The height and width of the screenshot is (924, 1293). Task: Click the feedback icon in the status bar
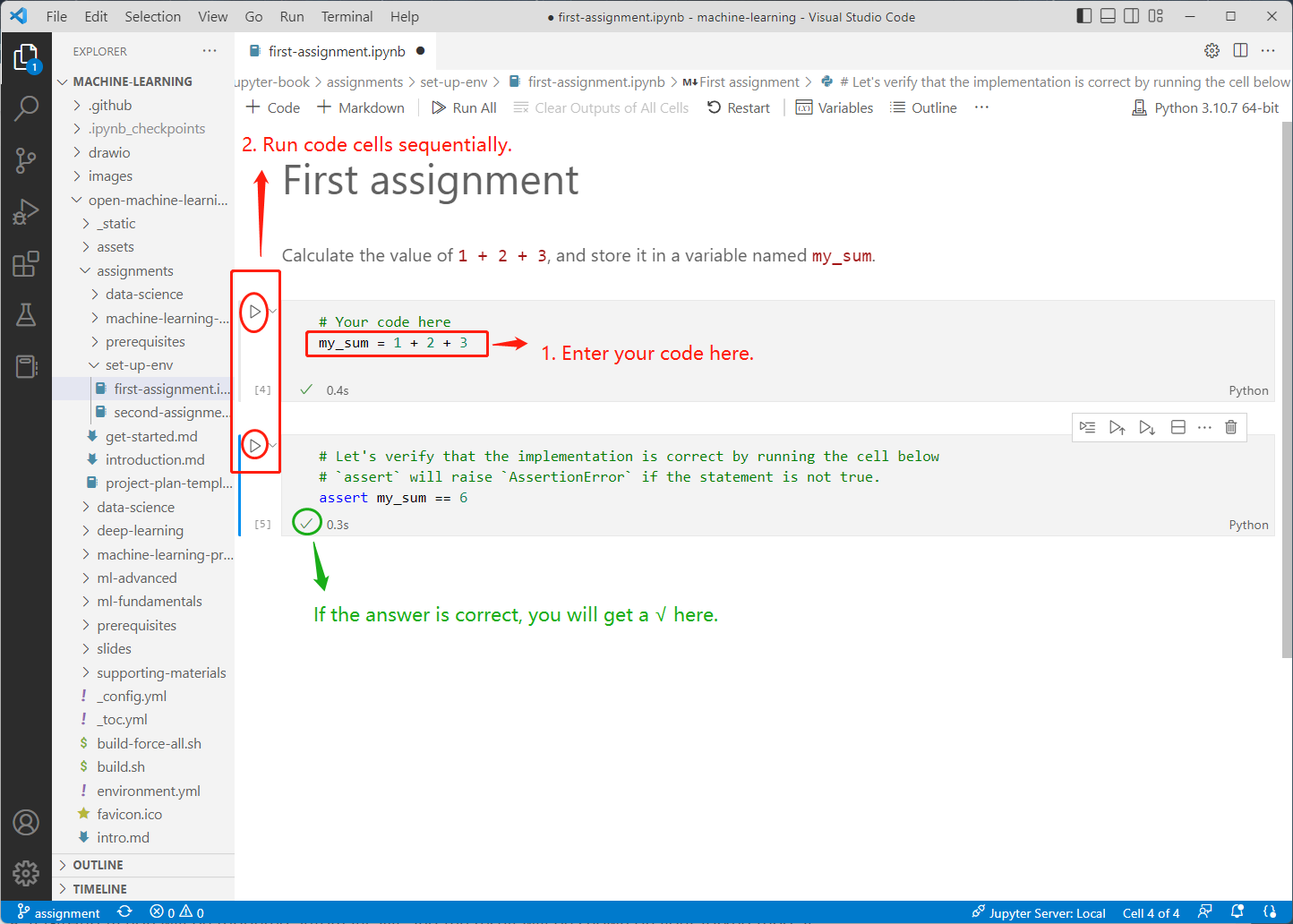point(1205,912)
